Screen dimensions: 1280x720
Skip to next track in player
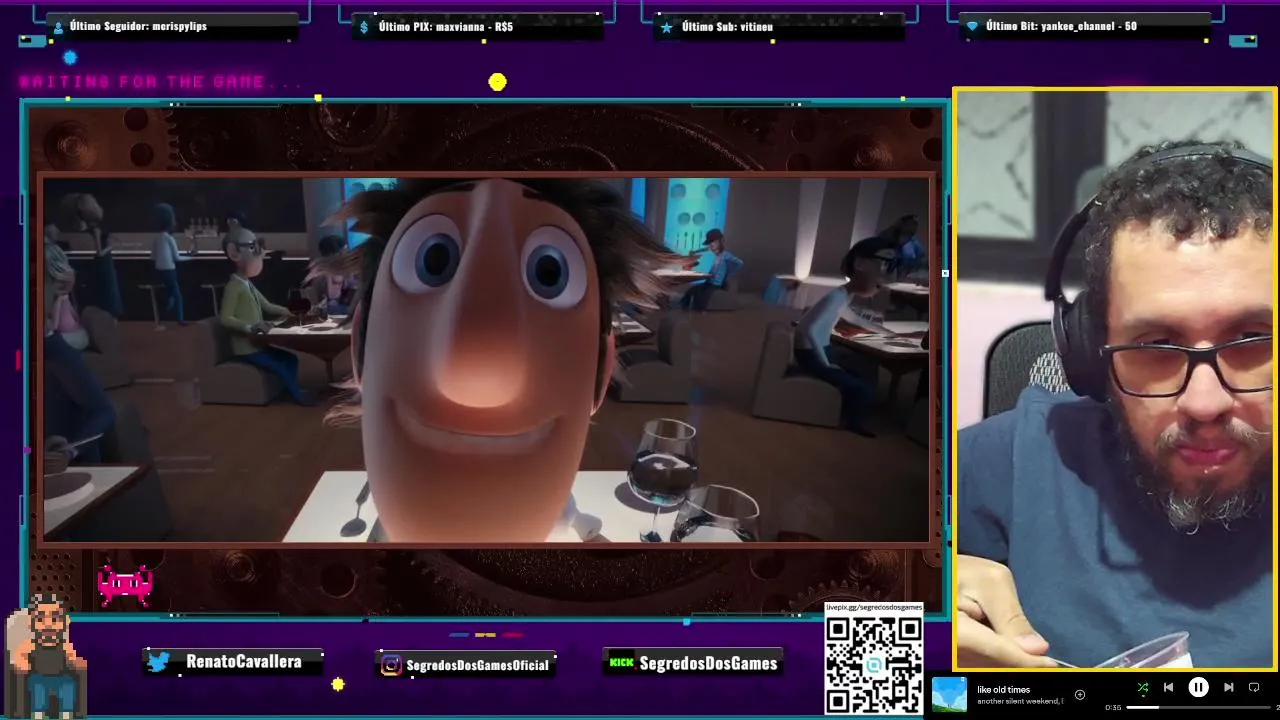(x=1228, y=687)
